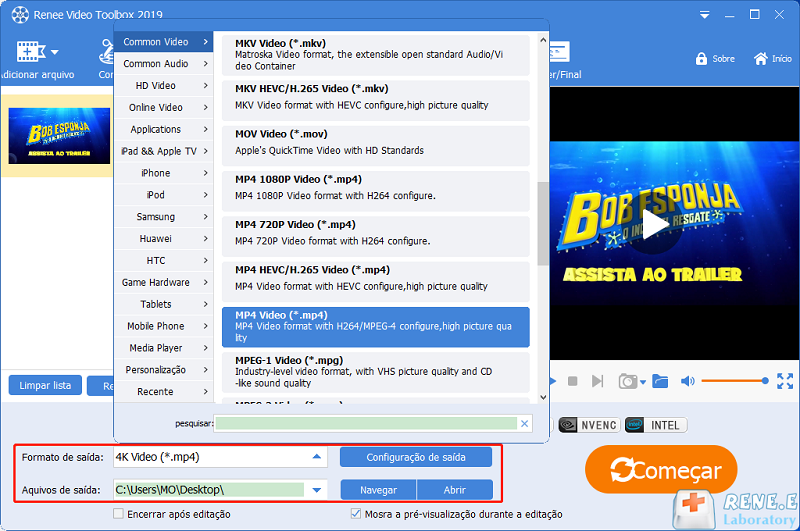Uncheck Mosra a pré-visualização durante a editação
Viewport: 800px width, 531px height.
[356, 514]
